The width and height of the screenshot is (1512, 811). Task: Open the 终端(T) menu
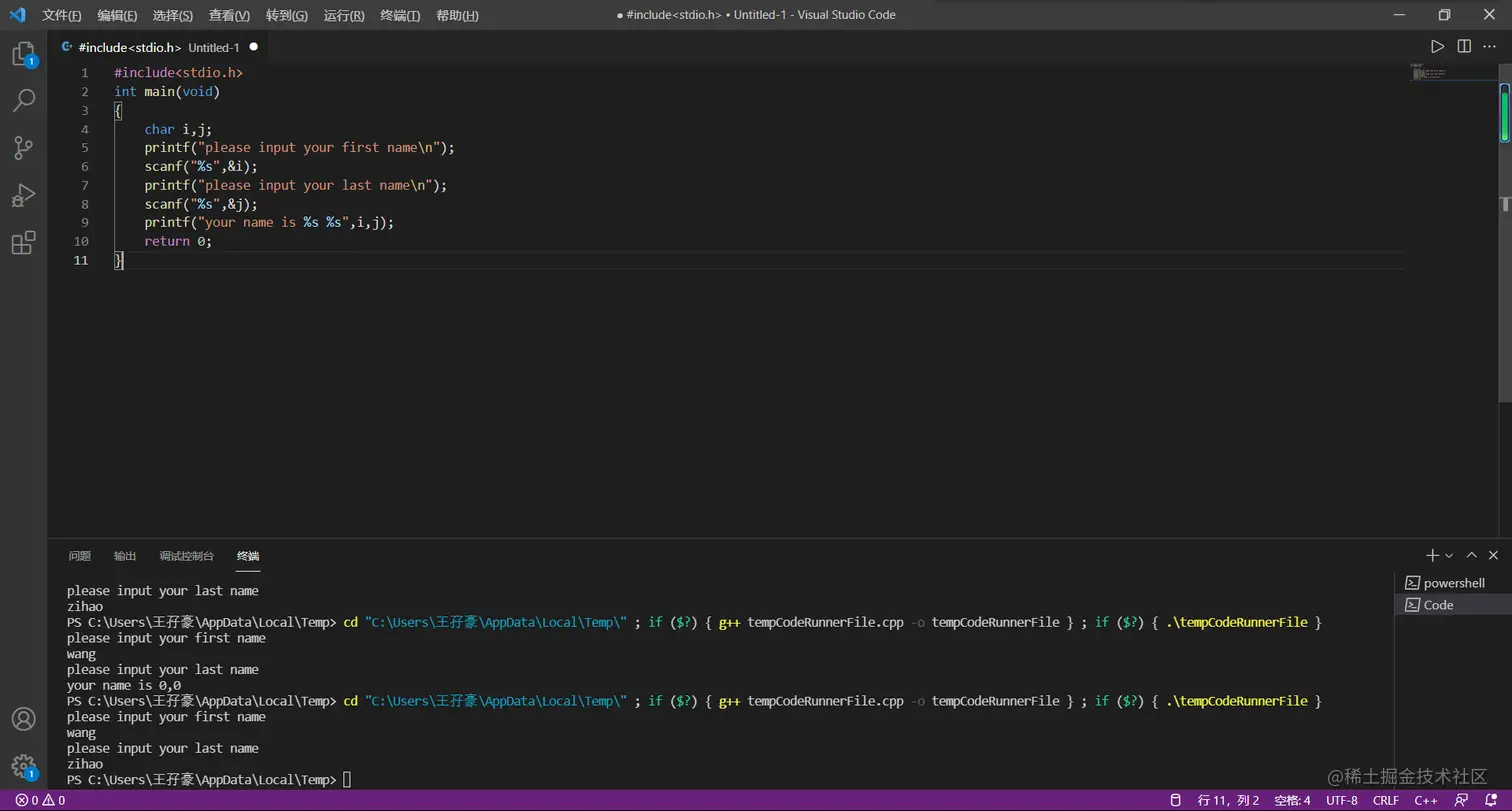[x=400, y=15]
